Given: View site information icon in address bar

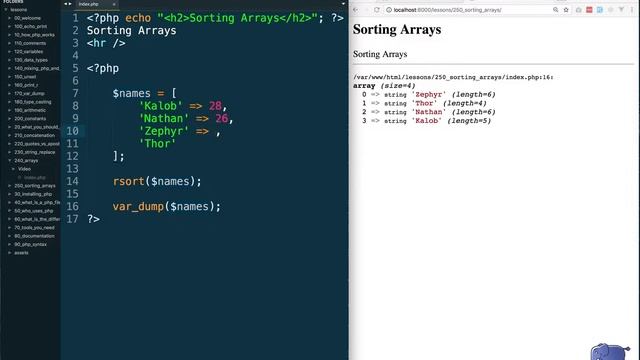Looking at the screenshot, I should pos(389,10).
